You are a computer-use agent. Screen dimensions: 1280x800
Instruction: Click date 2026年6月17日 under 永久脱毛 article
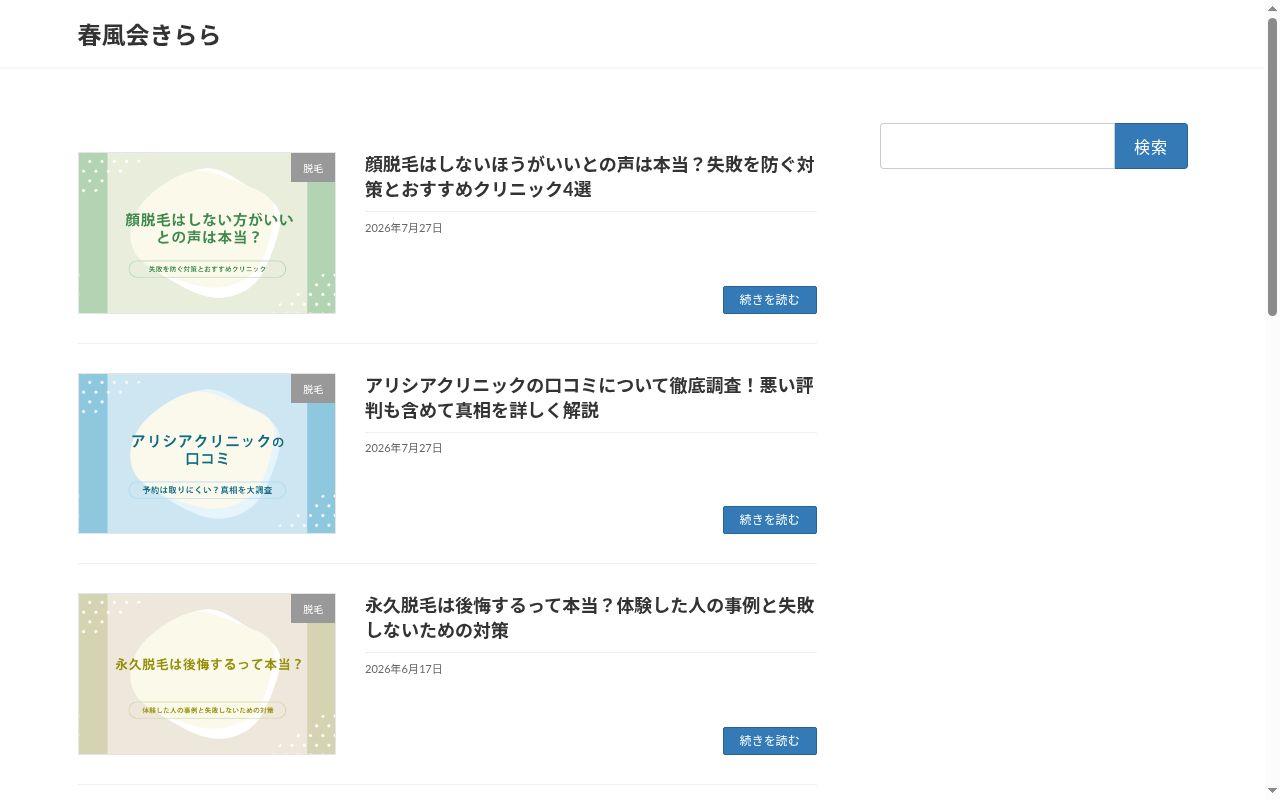tap(403, 669)
